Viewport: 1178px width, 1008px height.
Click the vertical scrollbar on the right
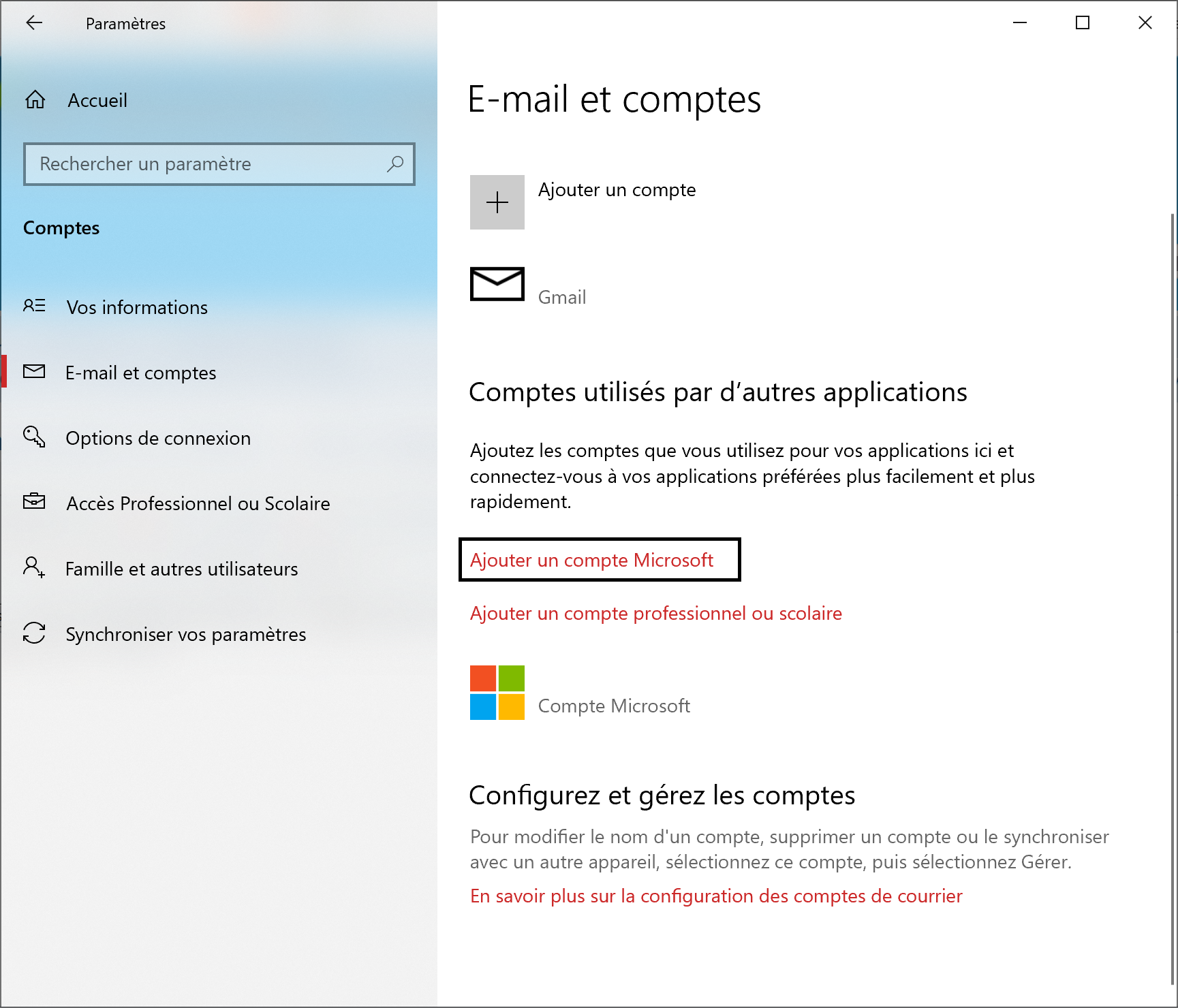1173,598
